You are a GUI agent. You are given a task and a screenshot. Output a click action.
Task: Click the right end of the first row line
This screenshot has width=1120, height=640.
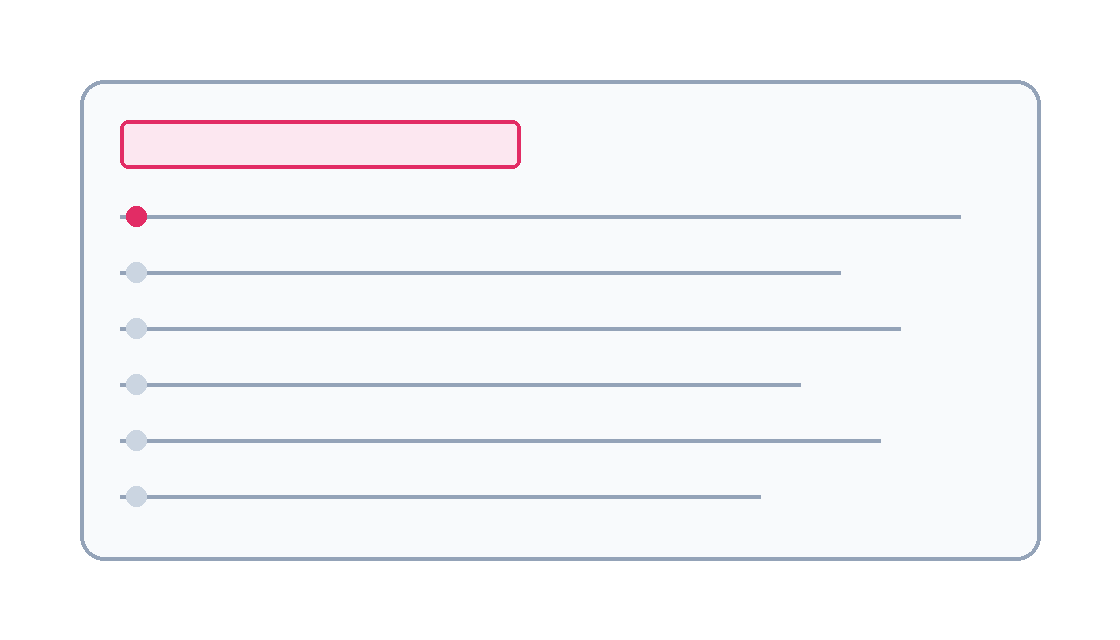coord(957,217)
